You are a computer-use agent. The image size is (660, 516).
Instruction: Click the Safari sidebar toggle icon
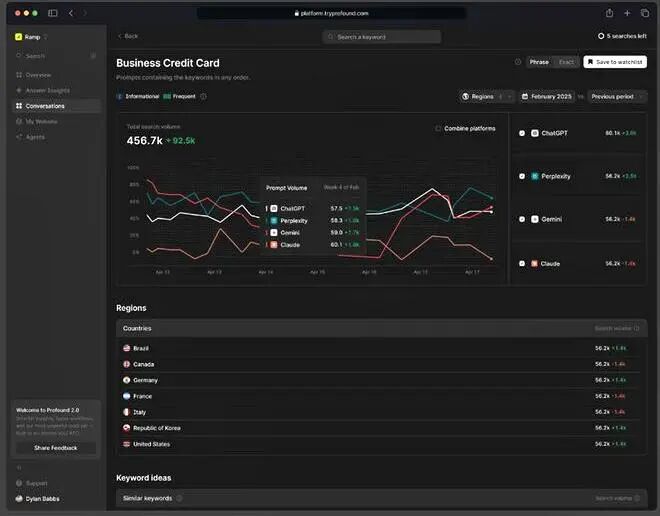click(53, 13)
